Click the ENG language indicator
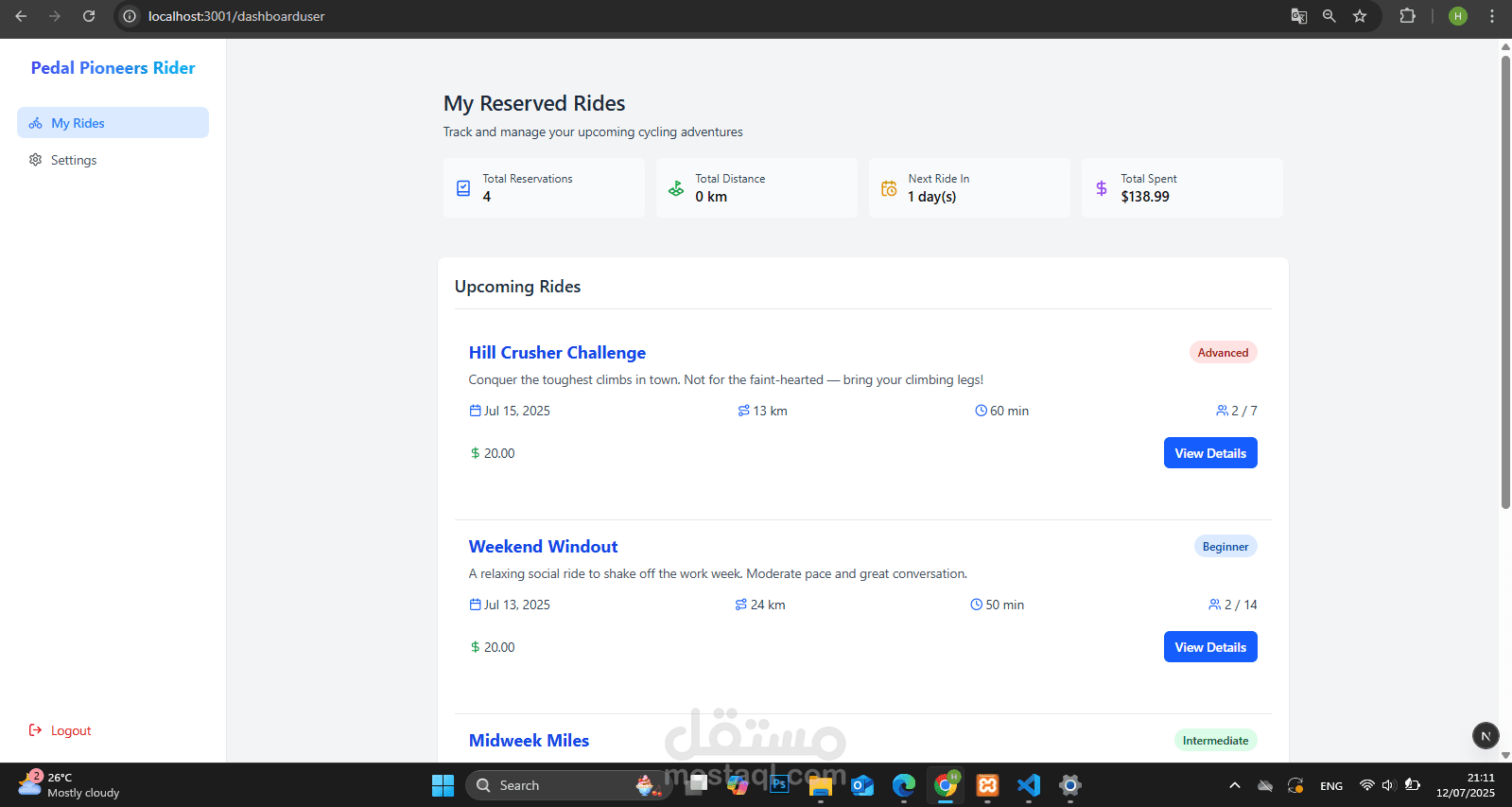The image size is (1512, 807). (1331, 785)
